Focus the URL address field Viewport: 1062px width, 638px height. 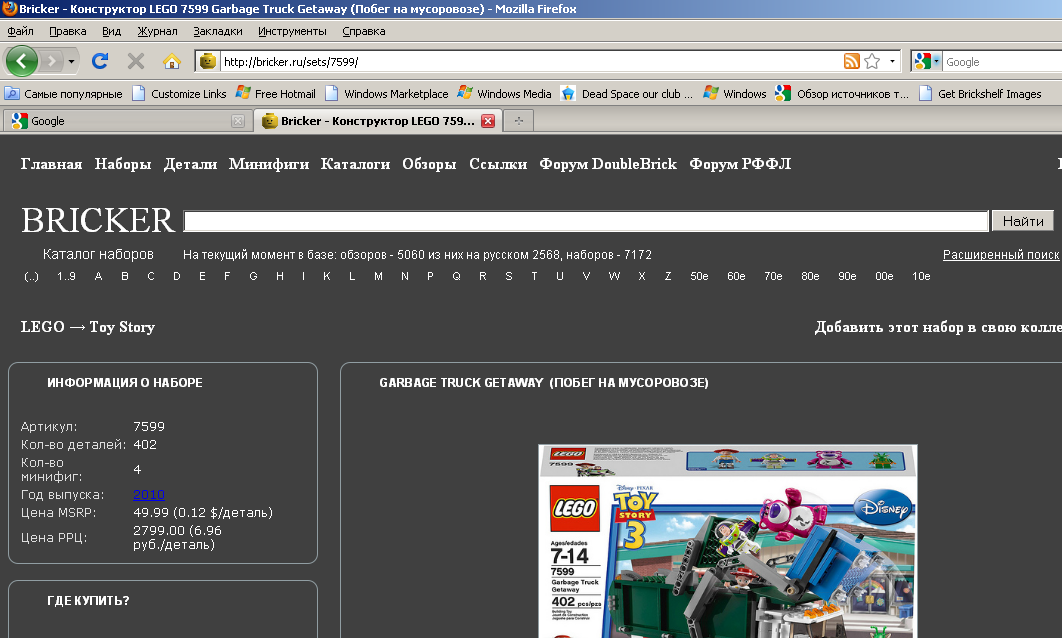click(x=532, y=62)
